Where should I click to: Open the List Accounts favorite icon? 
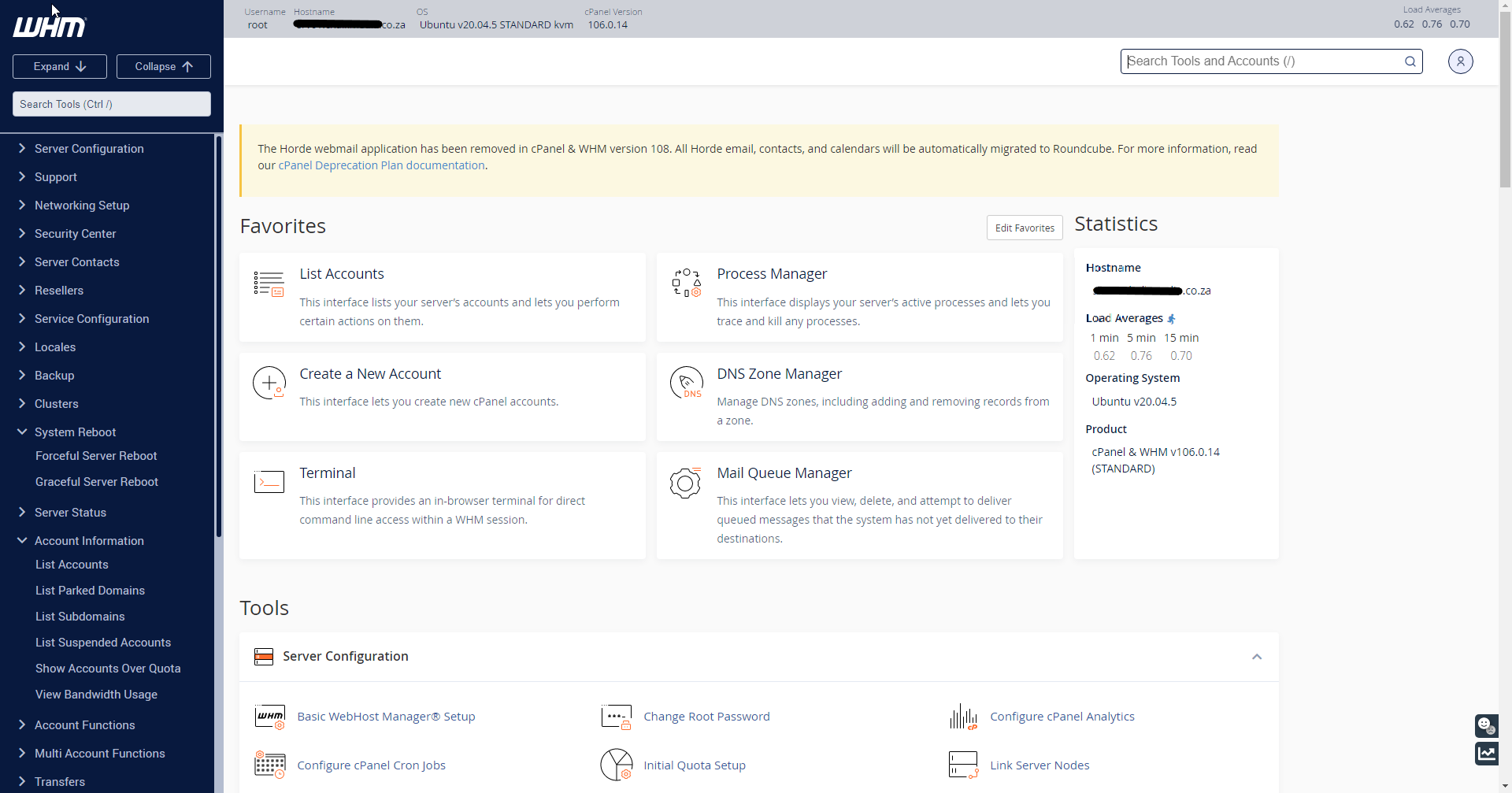click(269, 283)
